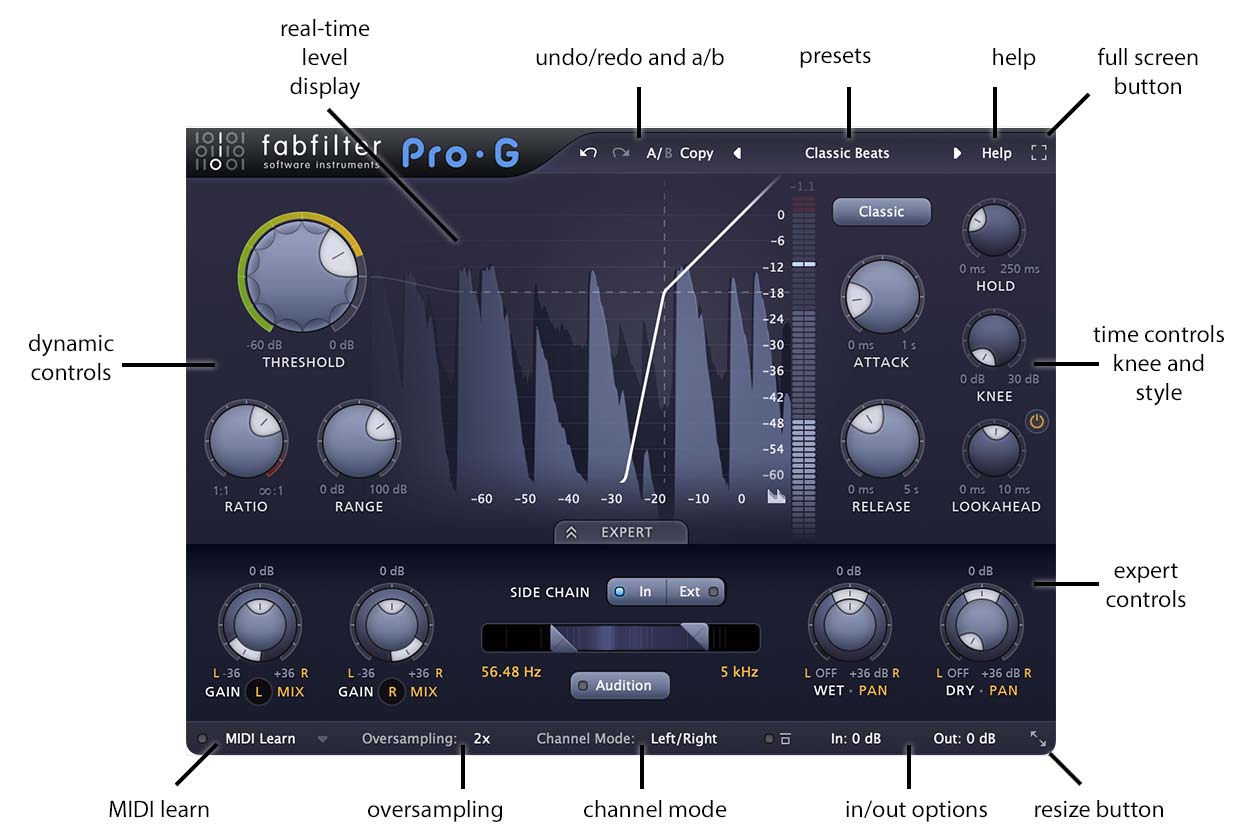The width and height of the screenshot is (1240, 838).
Task: Click the level meter display mode icon
Action: tap(776, 496)
